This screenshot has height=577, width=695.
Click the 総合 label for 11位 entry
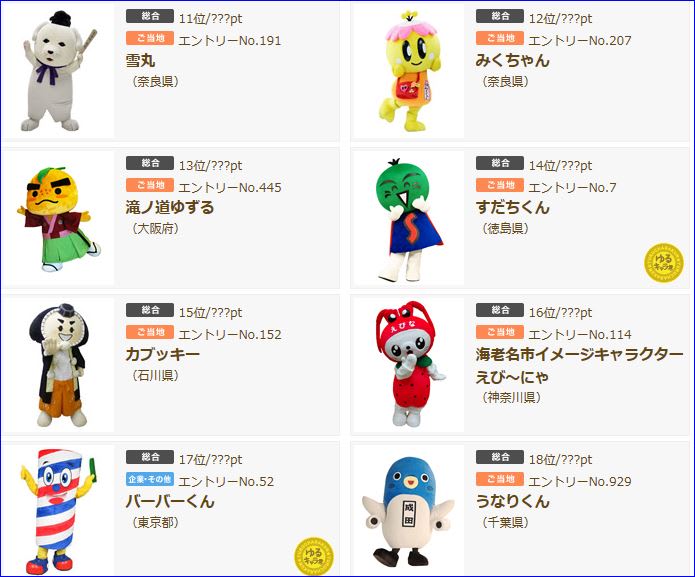pos(149,16)
